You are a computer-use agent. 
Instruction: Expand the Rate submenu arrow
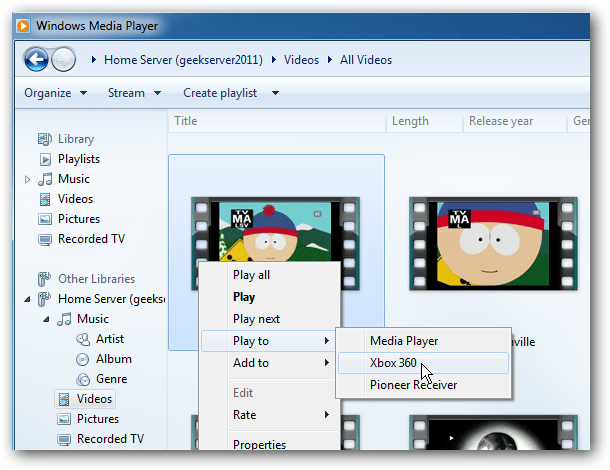(x=327, y=415)
